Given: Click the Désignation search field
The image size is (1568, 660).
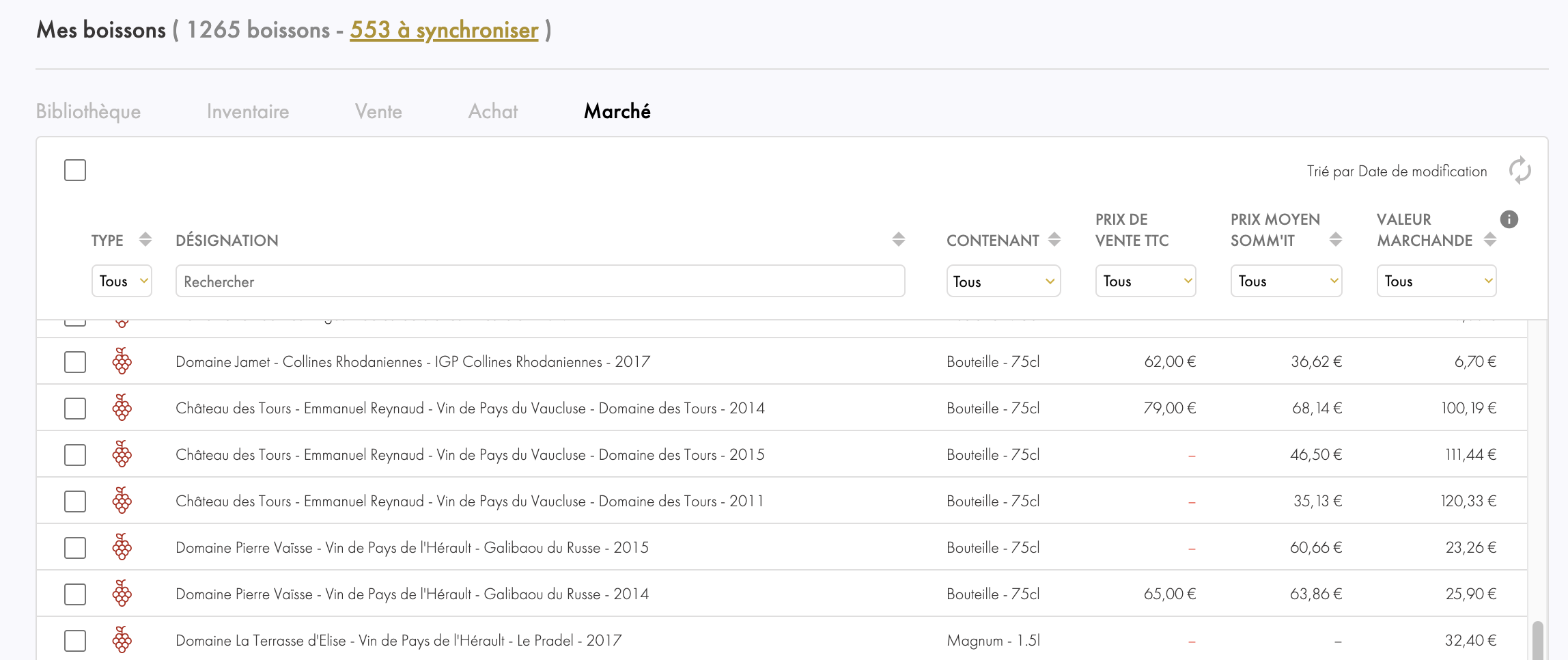Looking at the screenshot, I should coord(540,281).
